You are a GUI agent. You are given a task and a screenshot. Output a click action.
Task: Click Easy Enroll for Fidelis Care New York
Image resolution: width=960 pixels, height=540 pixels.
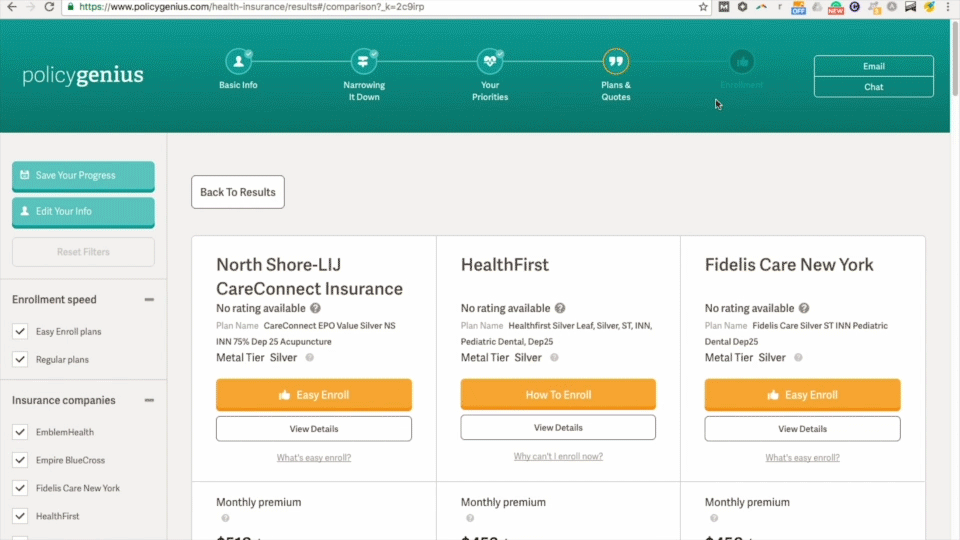click(802, 395)
